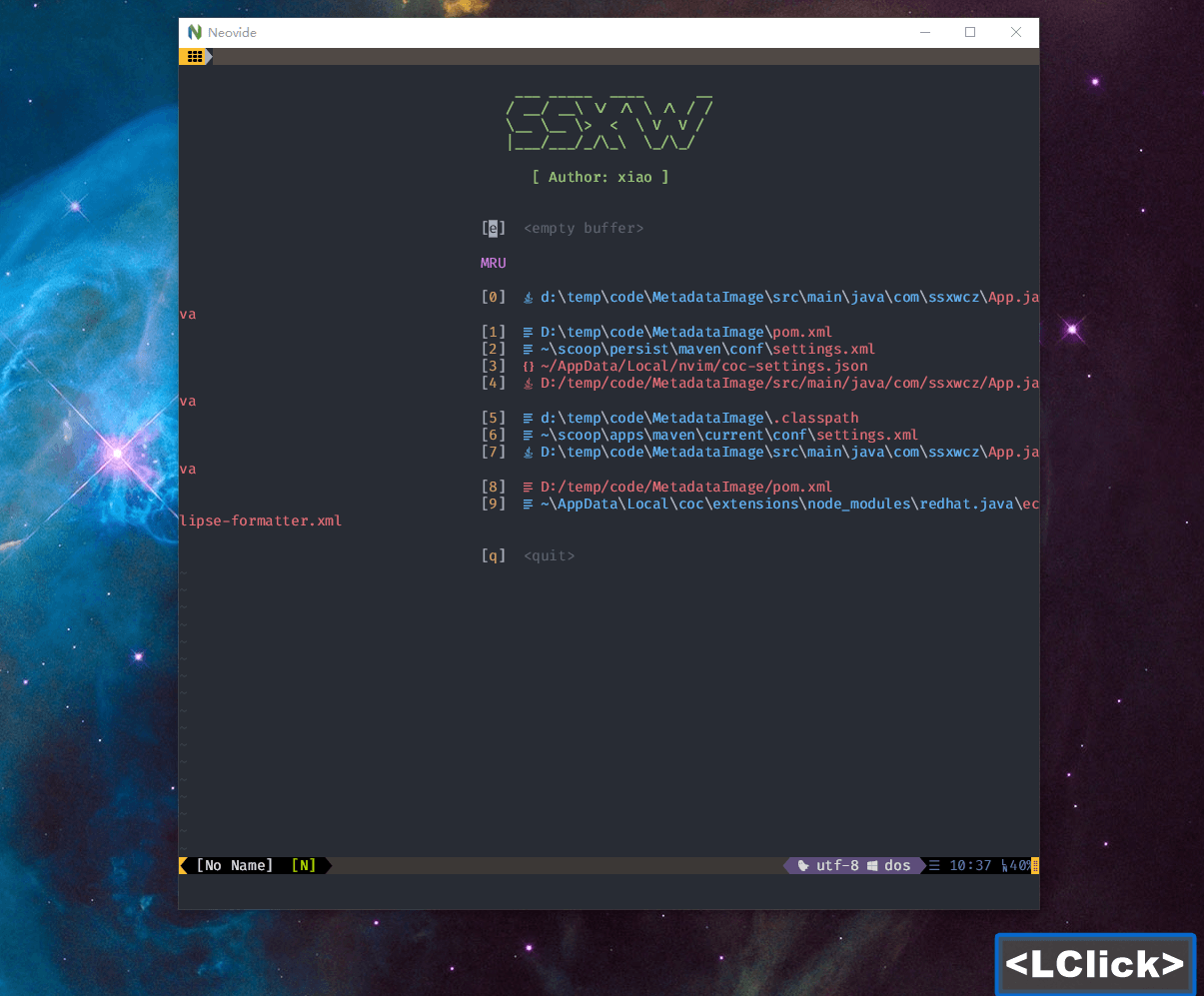This screenshot has height=996, width=1204.
Task: Open ~\scoop\persist\maven\conf\settings.xml
Action: (707, 349)
